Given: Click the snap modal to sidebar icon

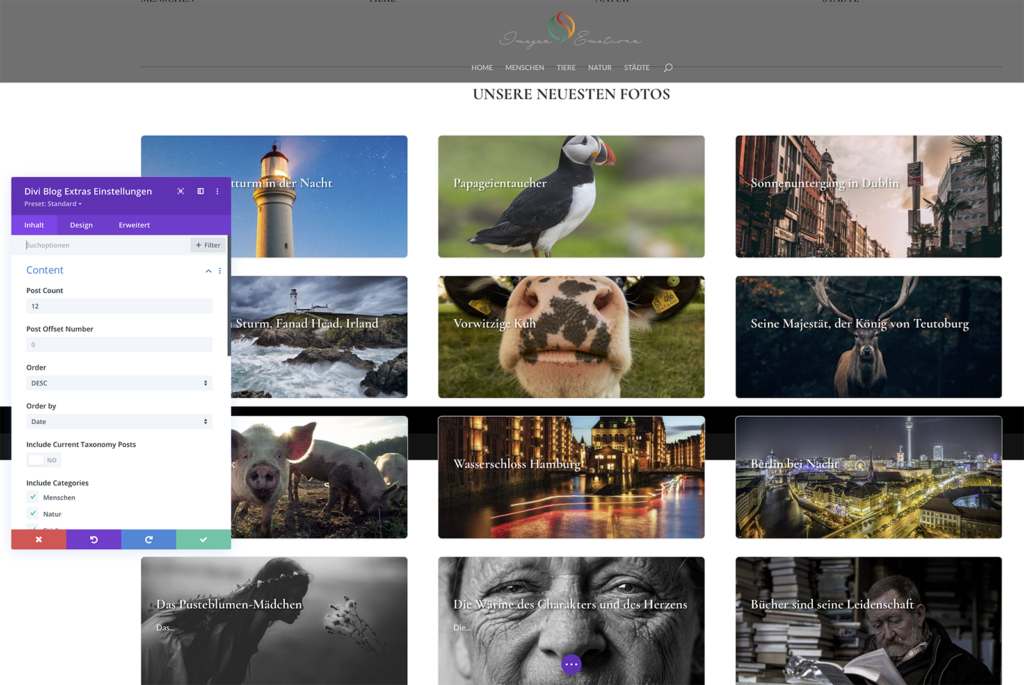Looking at the screenshot, I should (200, 191).
